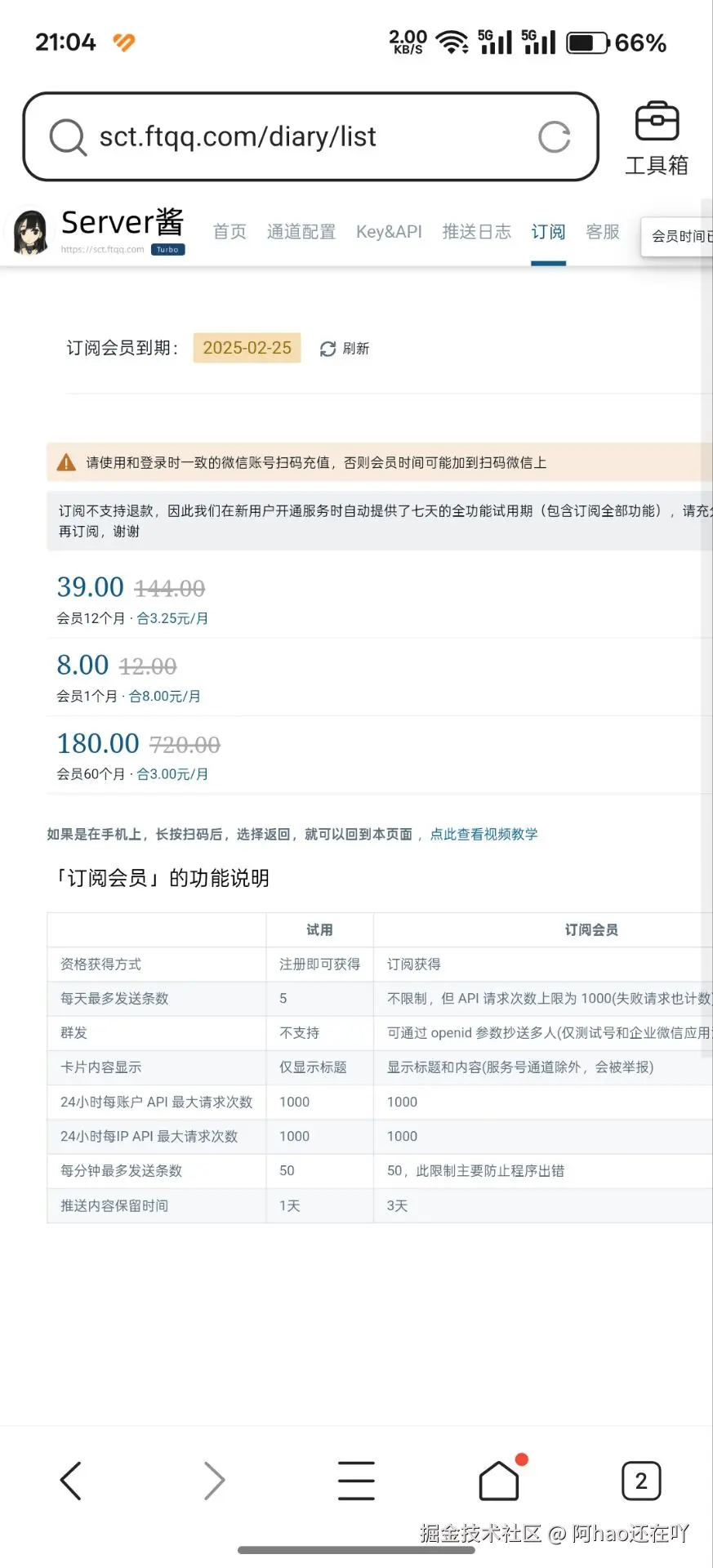Screen dimensions: 713x1568
Task: Reload page with the address bar refresh icon
Action: click(x=555, y=137)
